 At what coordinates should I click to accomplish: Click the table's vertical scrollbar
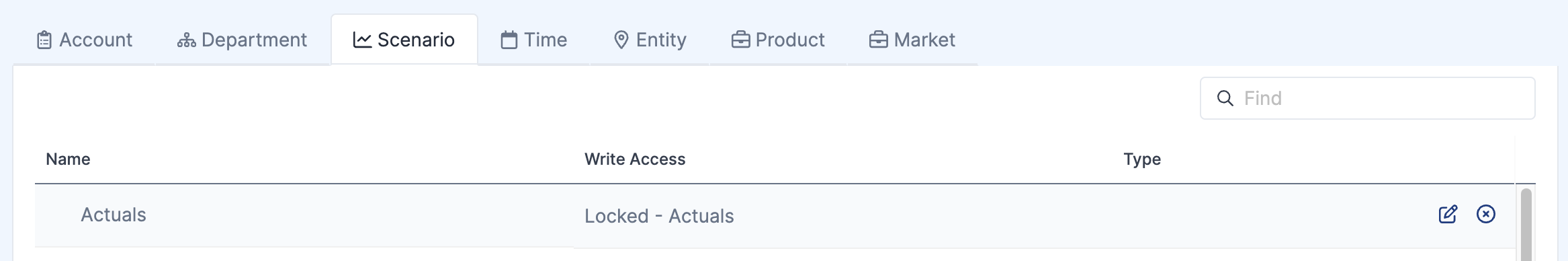1526,225
